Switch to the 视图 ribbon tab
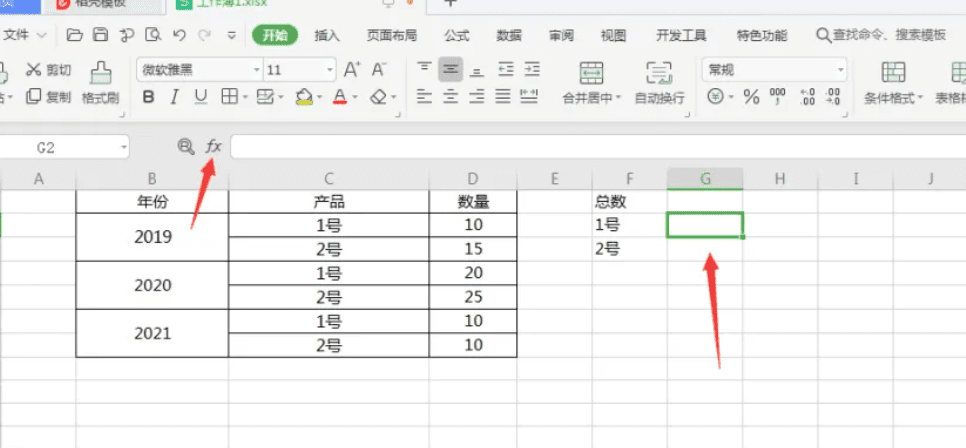966x448 pixels. (614, 35)
